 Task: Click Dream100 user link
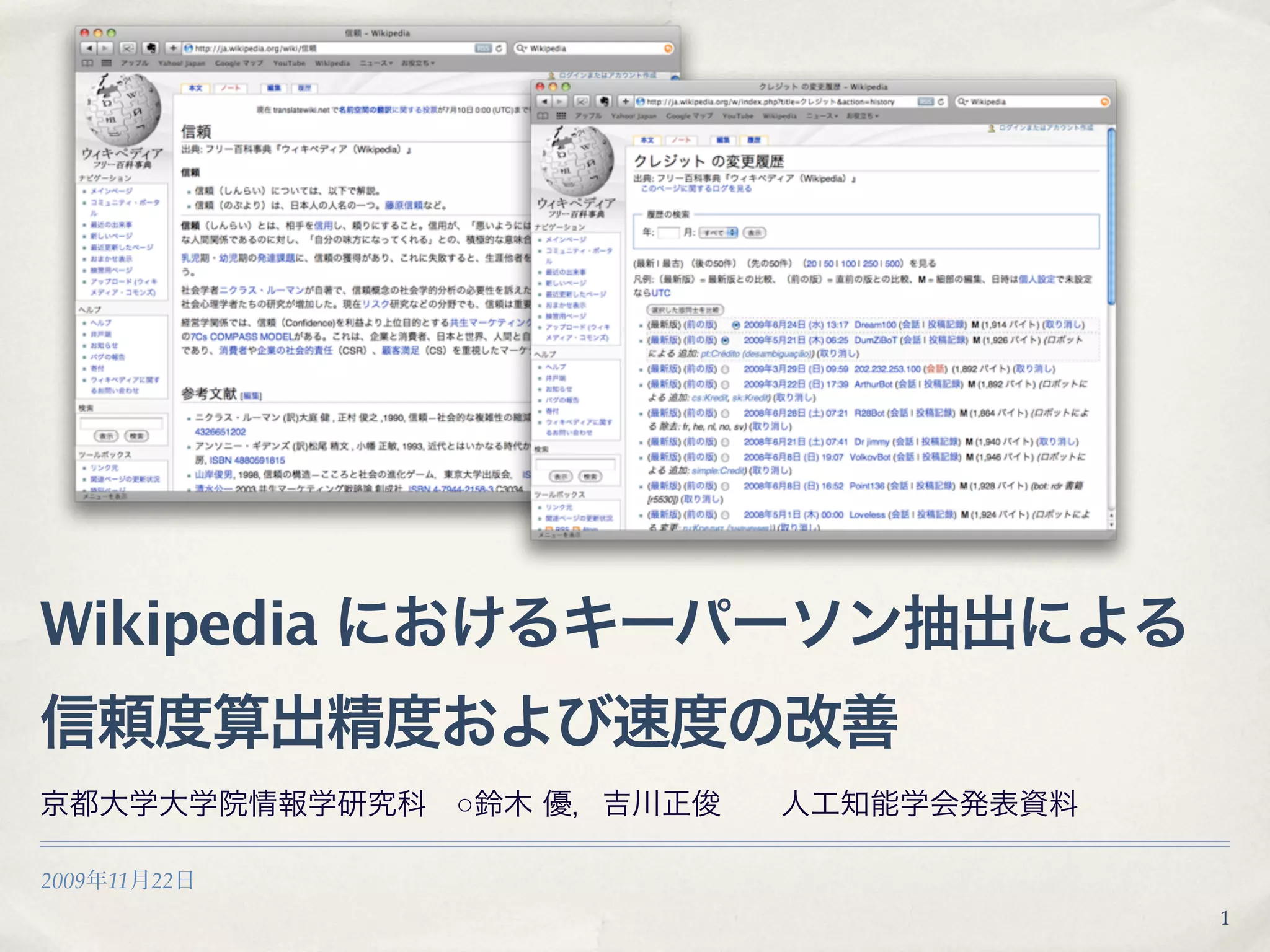875,325
